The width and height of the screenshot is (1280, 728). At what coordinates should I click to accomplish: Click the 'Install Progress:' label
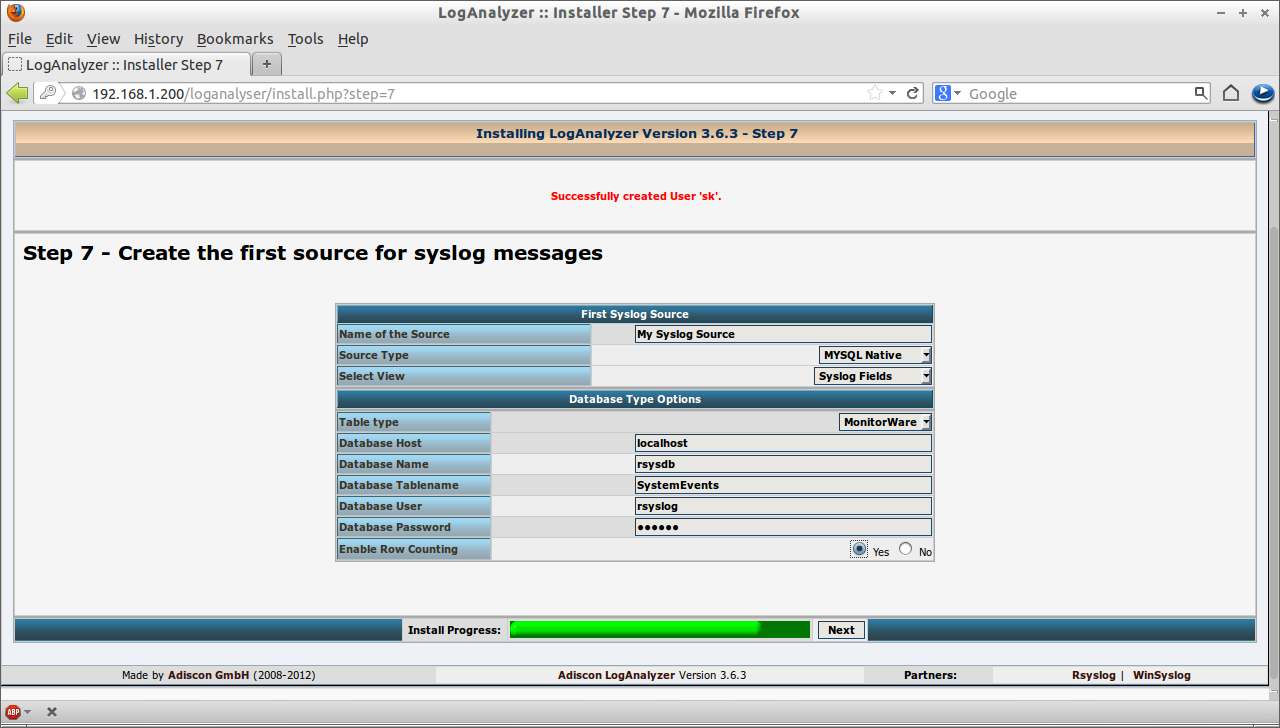(x=454, y=630)
